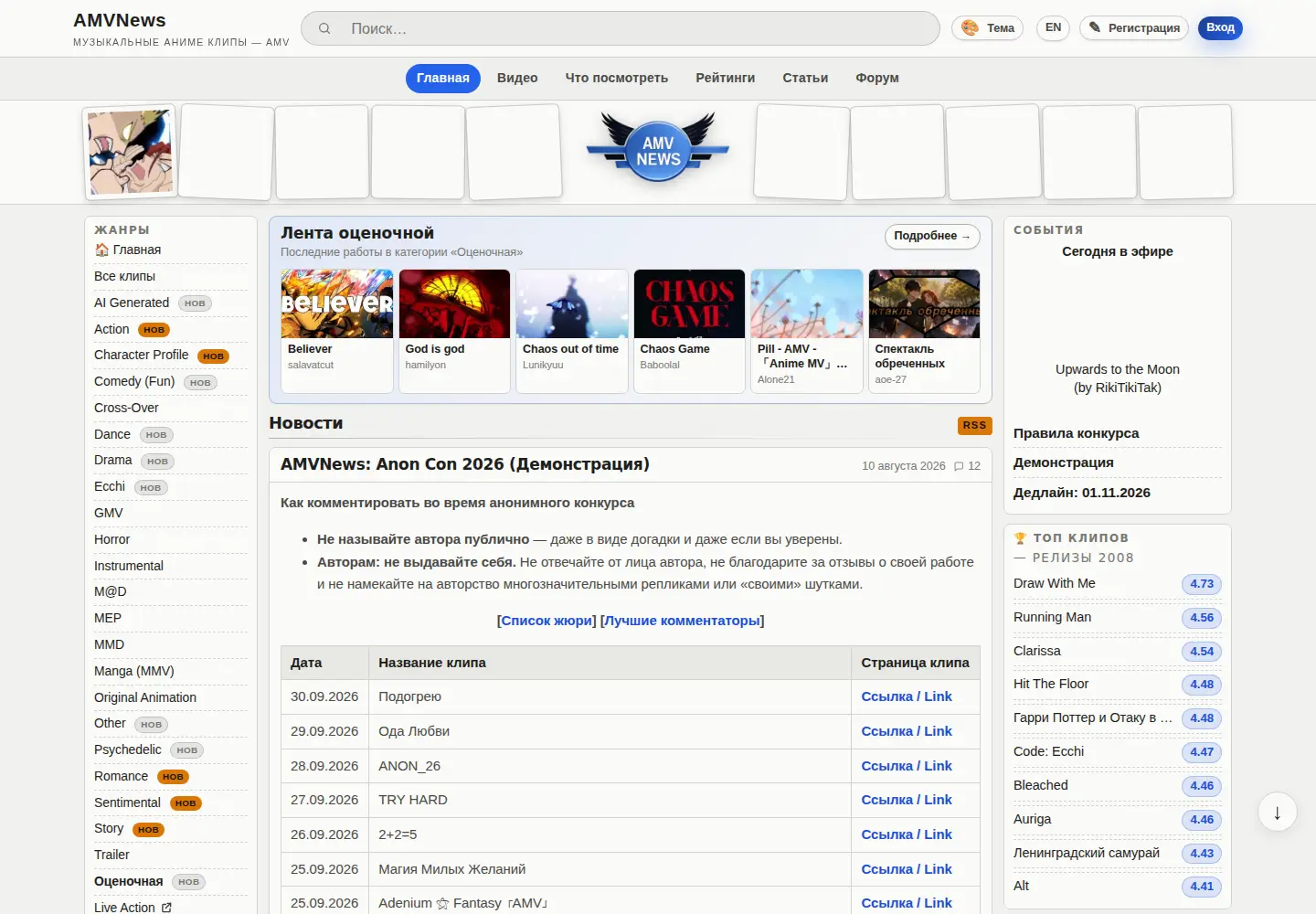Click the trophy icon by Топ клипов
Image resolution: width=1316 pixels, height=914 pixels.
tap(1020, 538)
